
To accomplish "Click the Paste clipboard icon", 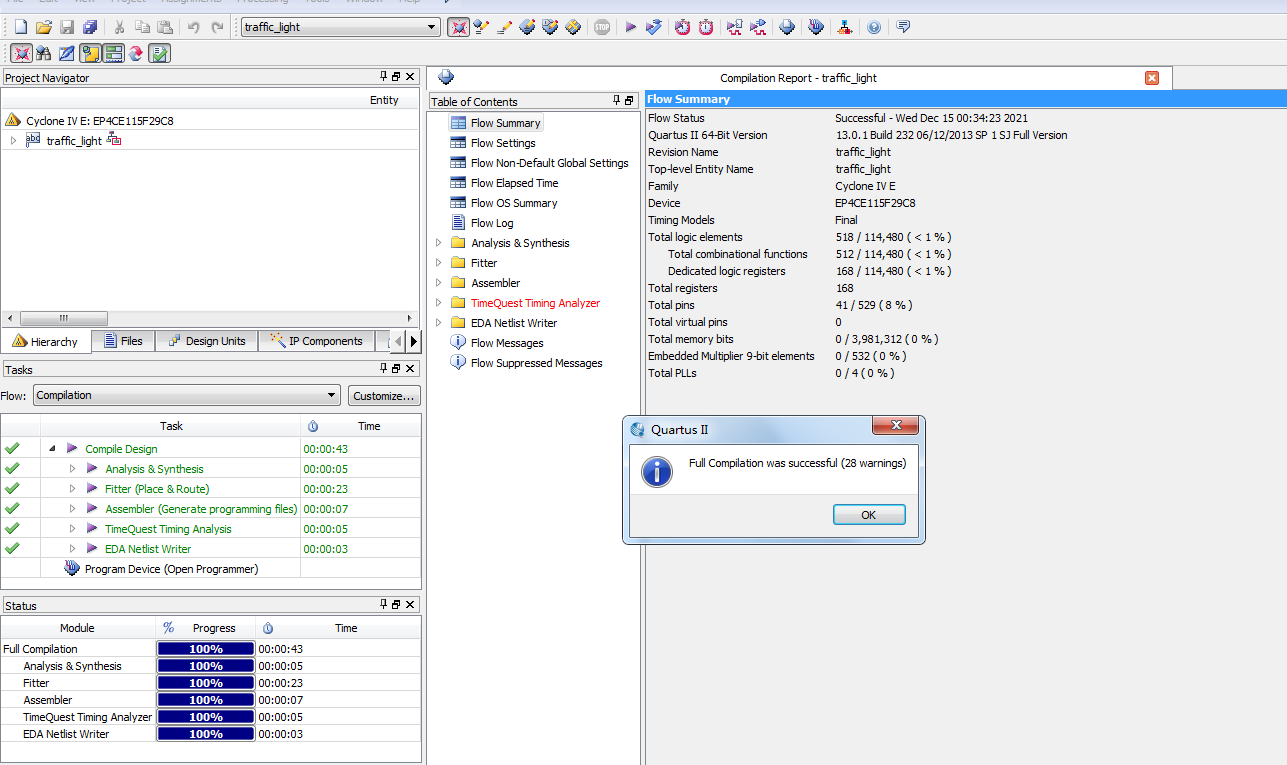I will (165, 27).
